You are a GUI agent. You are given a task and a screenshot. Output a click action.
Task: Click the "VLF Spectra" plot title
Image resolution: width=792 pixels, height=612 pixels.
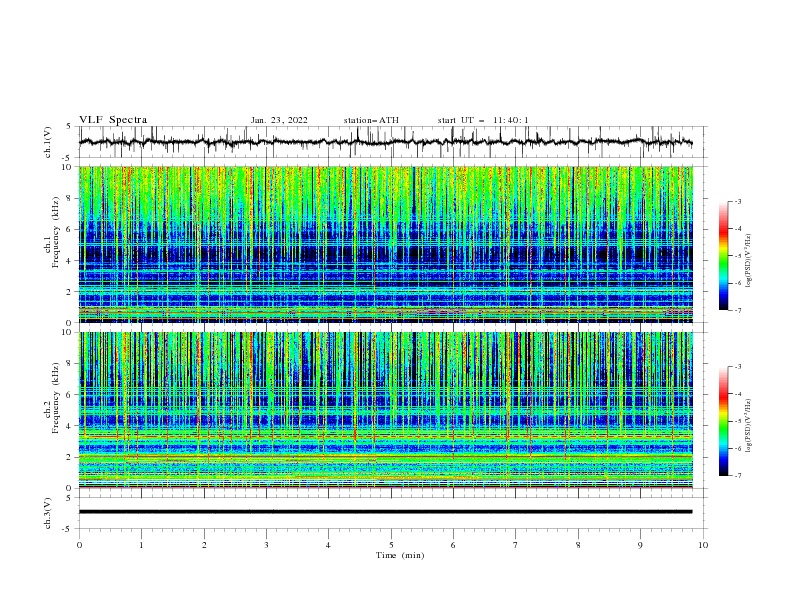pos(113,120)
